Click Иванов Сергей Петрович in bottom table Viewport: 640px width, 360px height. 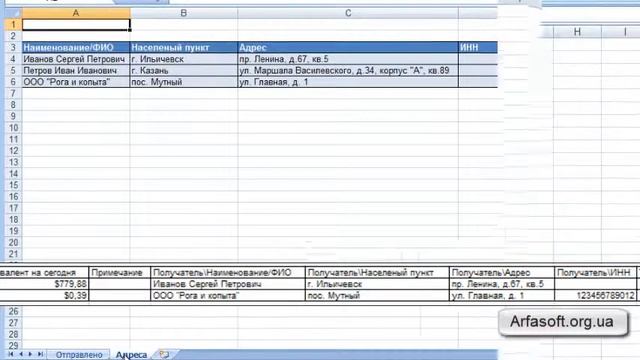[228, 284]
